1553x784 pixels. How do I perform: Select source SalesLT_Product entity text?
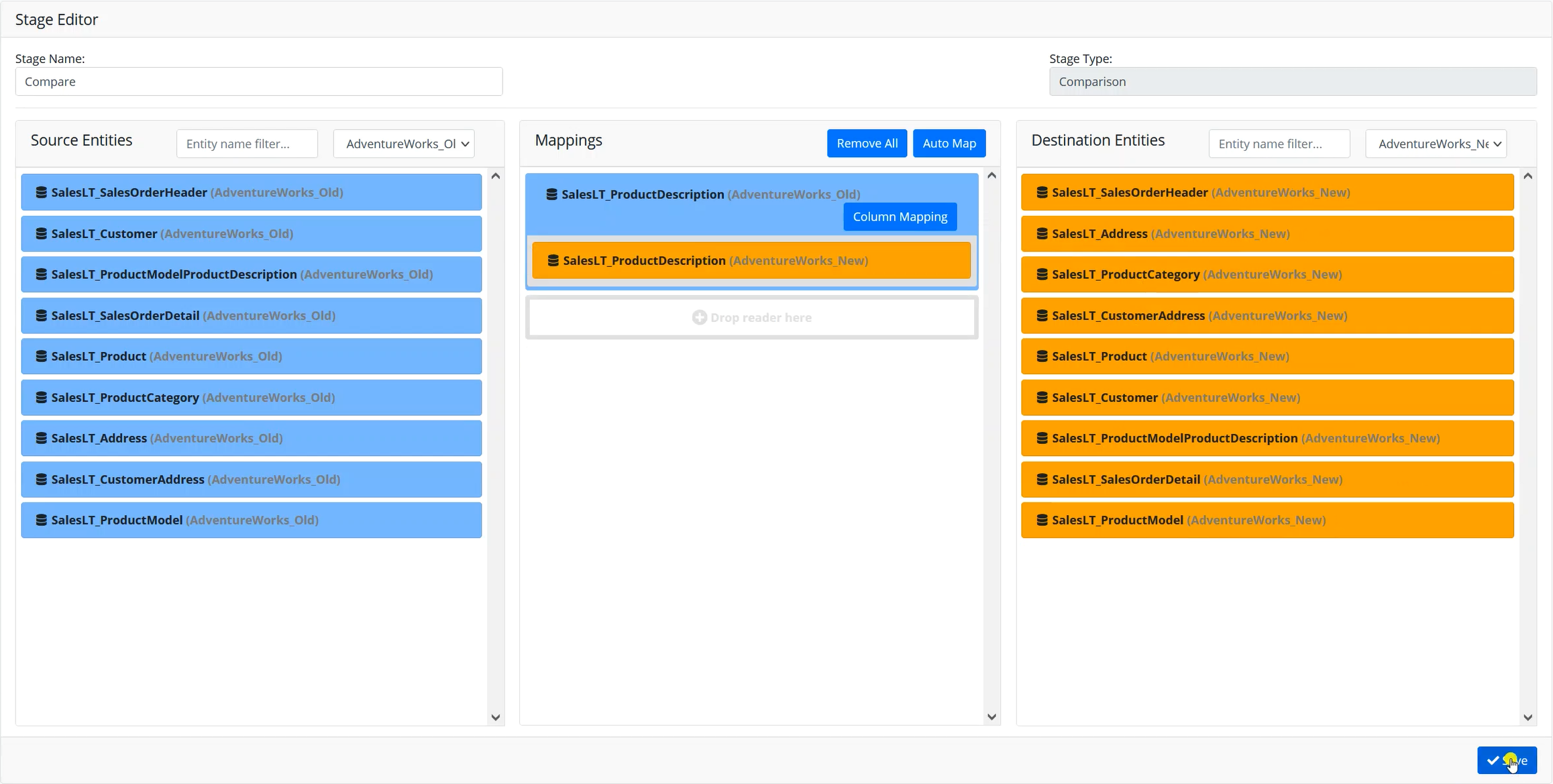pyautogui.click(x=166, y=356)
